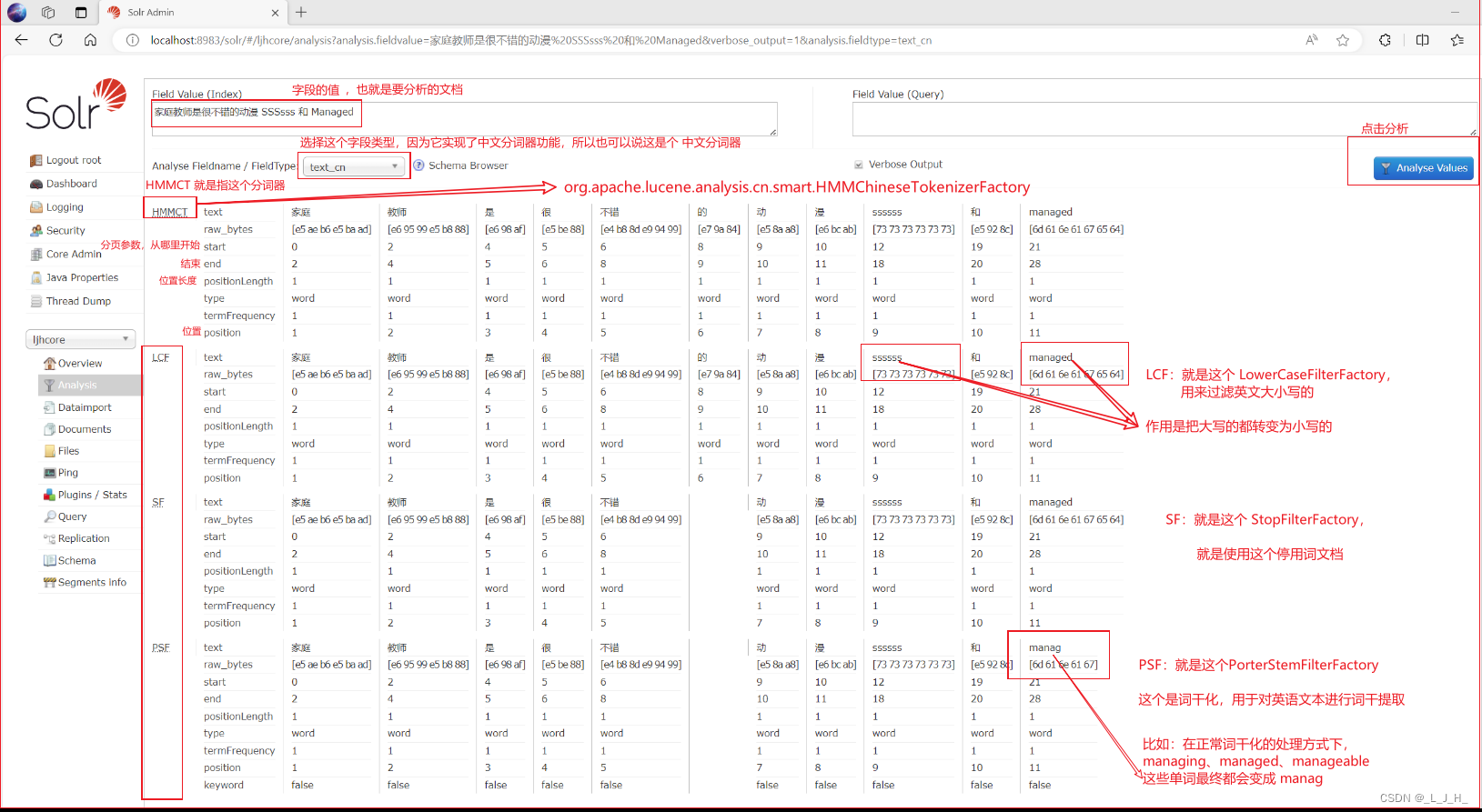Open the Ping icon
The image size is (1482, 812).
click(50, 473)
